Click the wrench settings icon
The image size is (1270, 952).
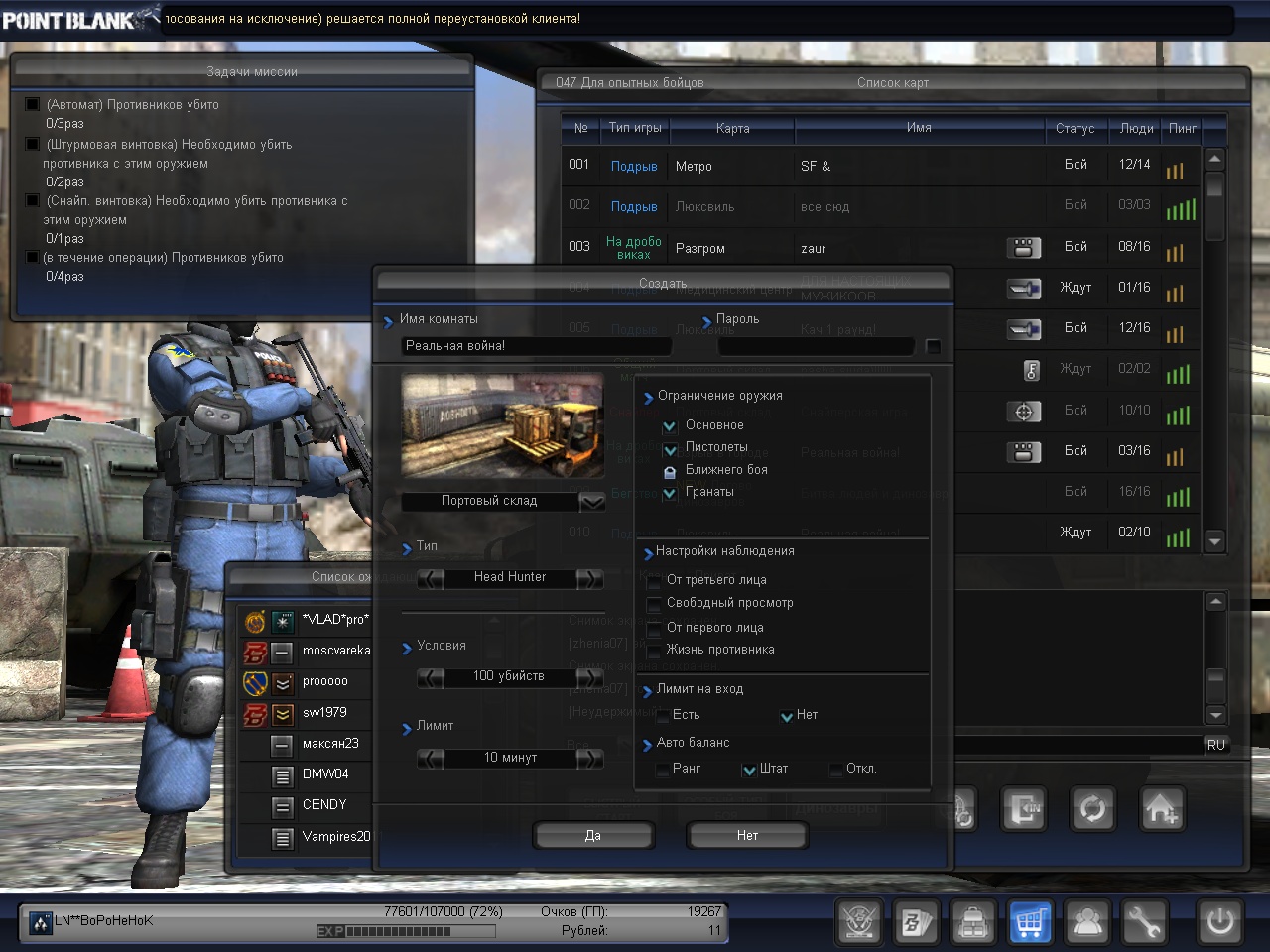1143,922
